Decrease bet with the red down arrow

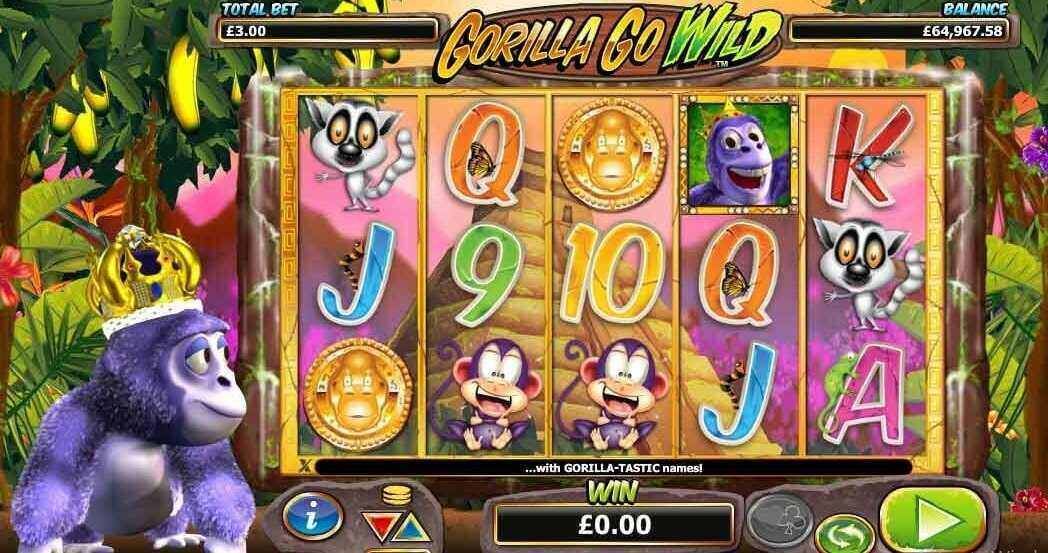[x=379, y=526]
